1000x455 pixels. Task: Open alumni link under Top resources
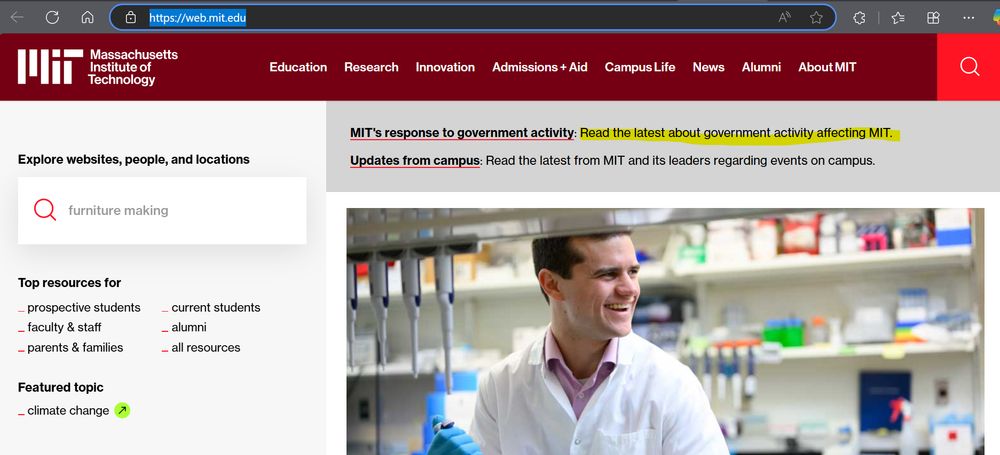pos(189,327)
